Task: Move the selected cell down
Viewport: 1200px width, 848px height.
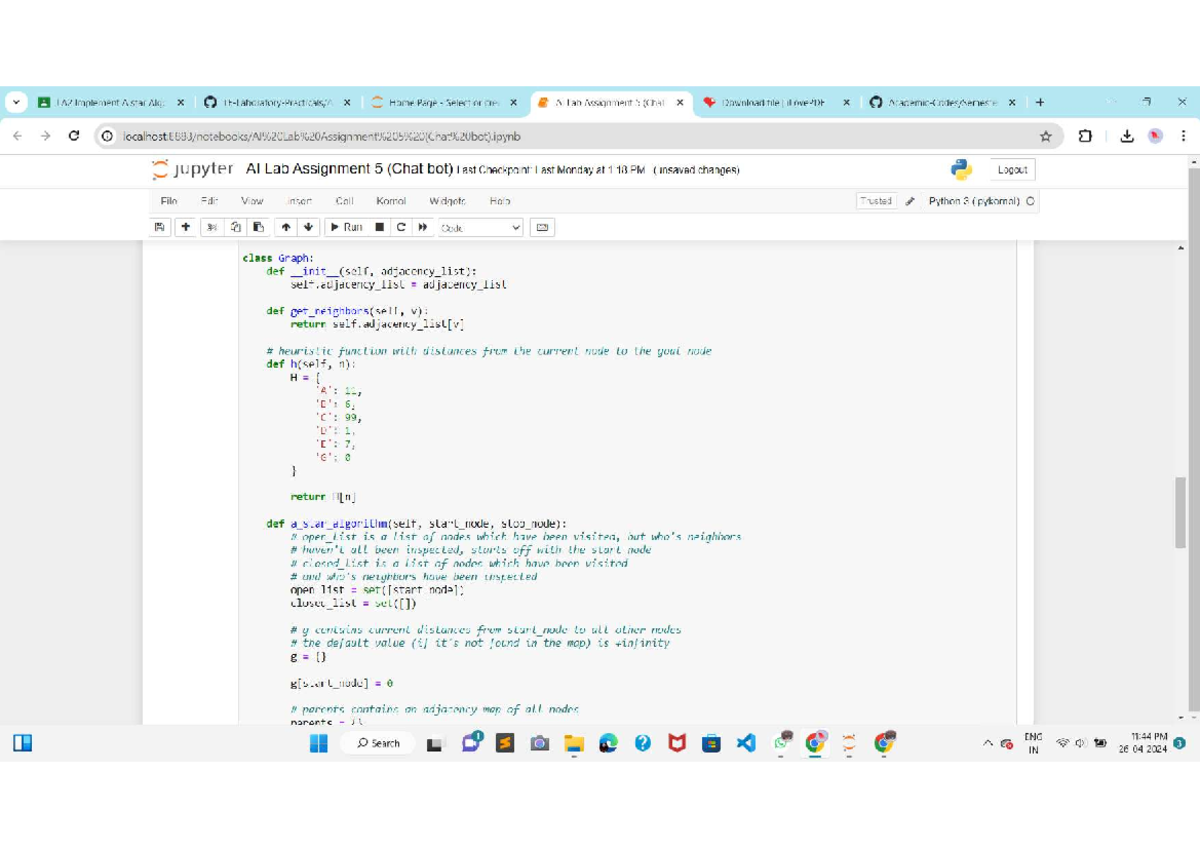Action: click(308, 227)
